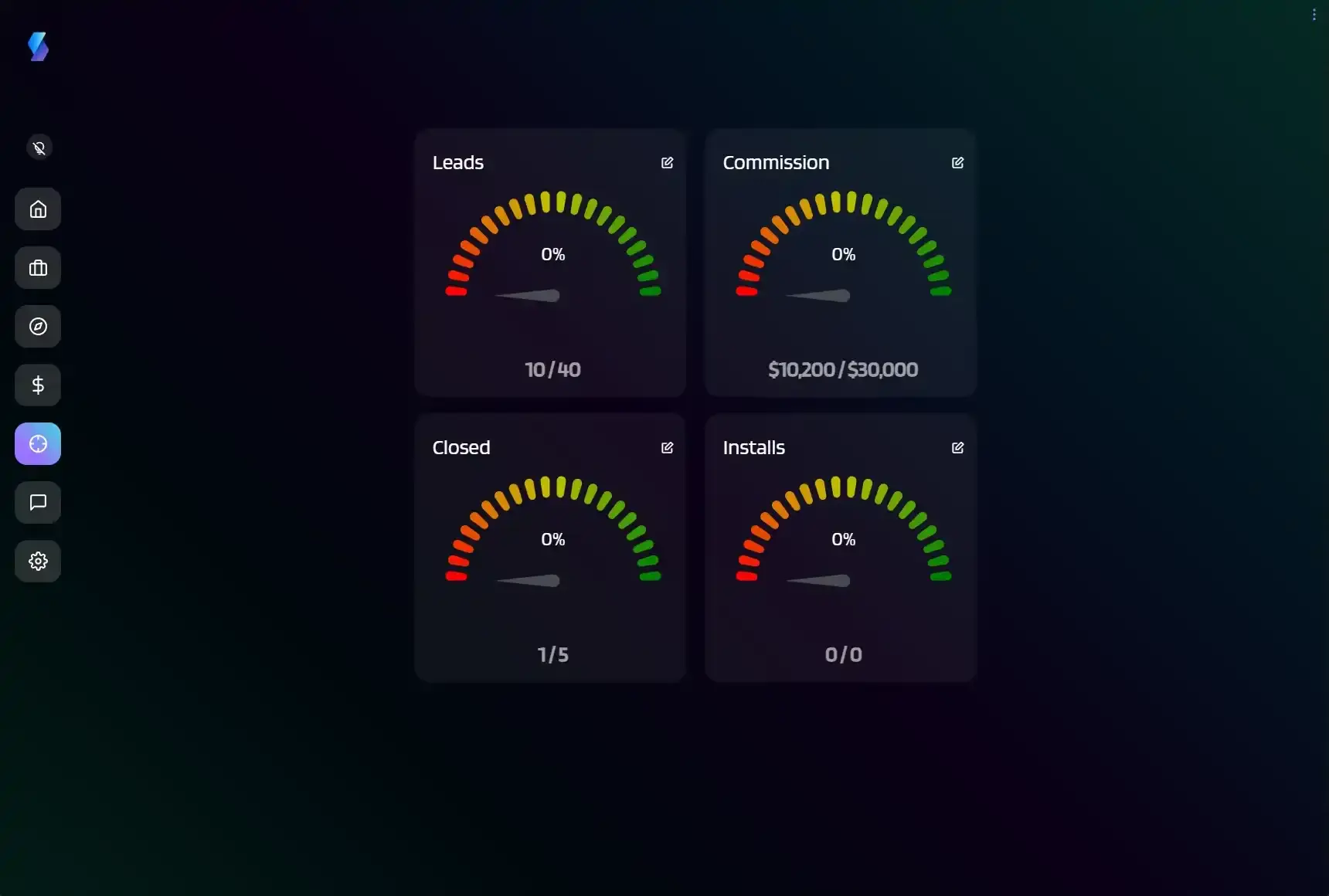Click the Closed gauge meter

point(553,532)
